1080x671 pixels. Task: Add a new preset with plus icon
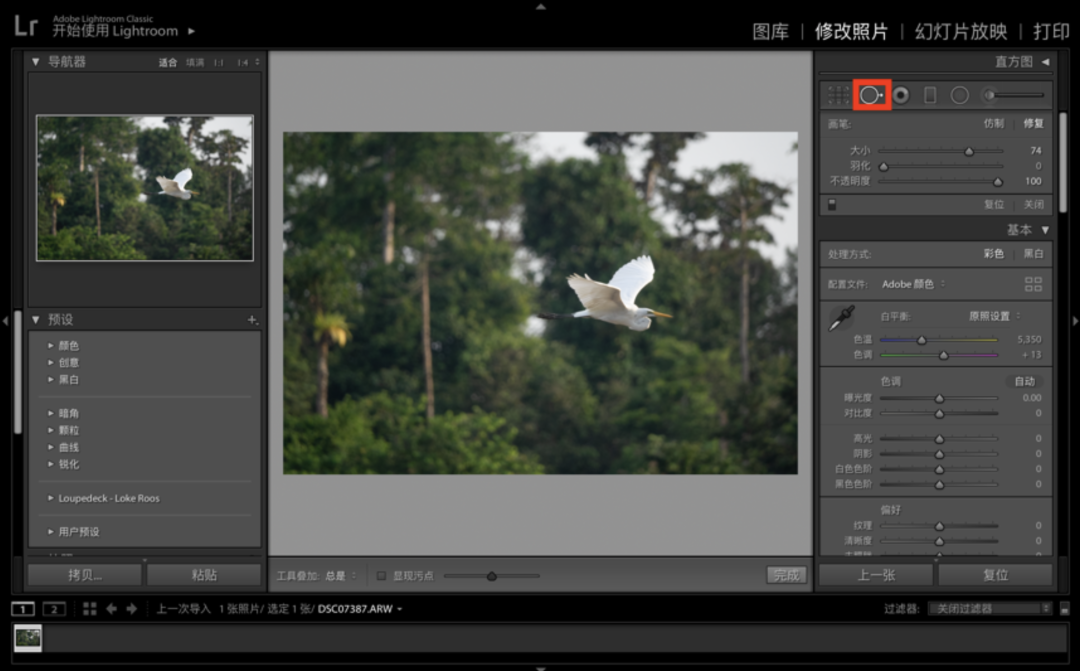click(x=252, y=320)
